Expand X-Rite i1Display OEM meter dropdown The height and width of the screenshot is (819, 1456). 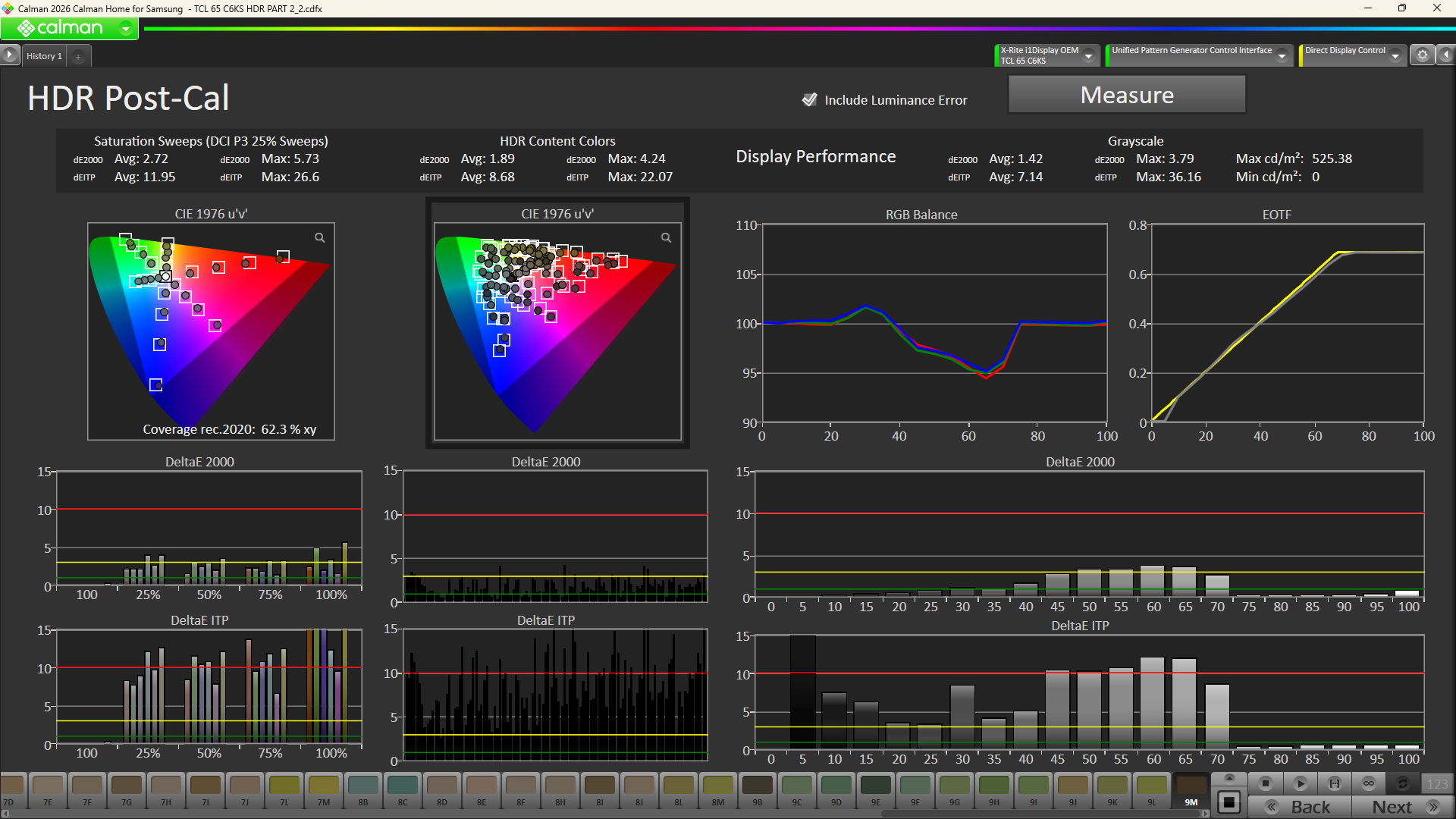coord(1088,56)
